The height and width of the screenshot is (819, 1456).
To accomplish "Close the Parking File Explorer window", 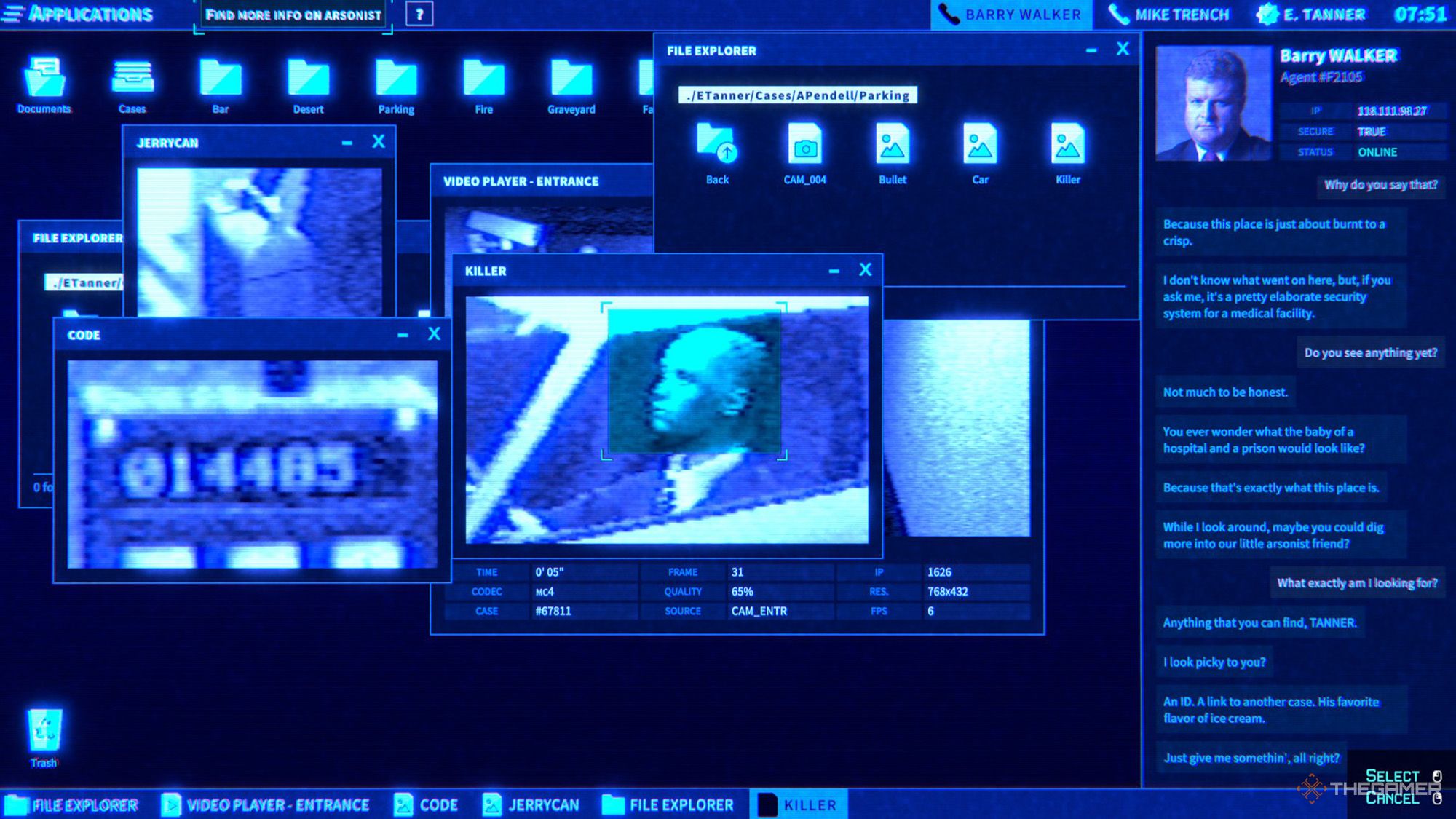I will (1123, 50).
